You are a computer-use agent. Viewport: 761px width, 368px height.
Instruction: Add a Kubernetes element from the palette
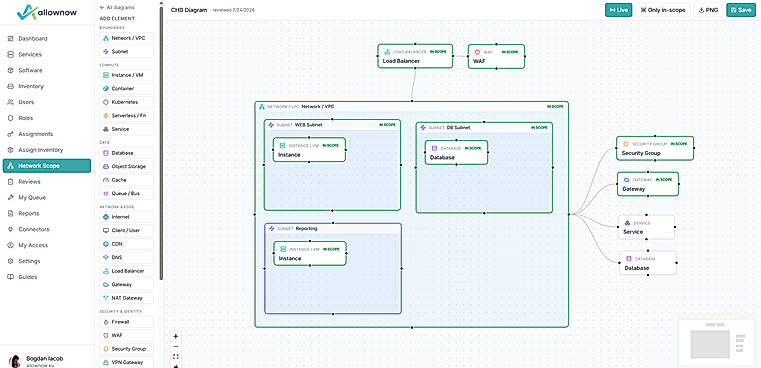coord(126,102)
